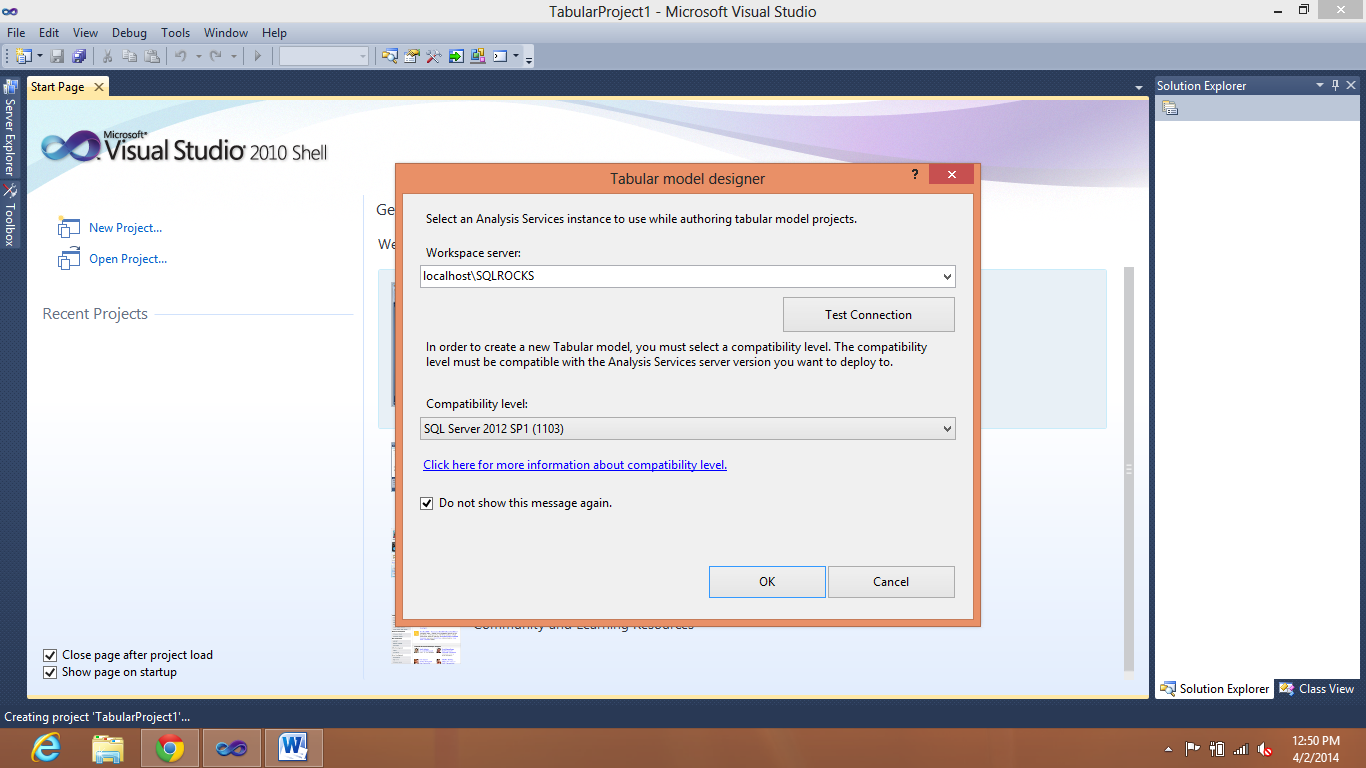
Task: Click the Open Project link on Start Page
Action: click(x=128, y=259)
